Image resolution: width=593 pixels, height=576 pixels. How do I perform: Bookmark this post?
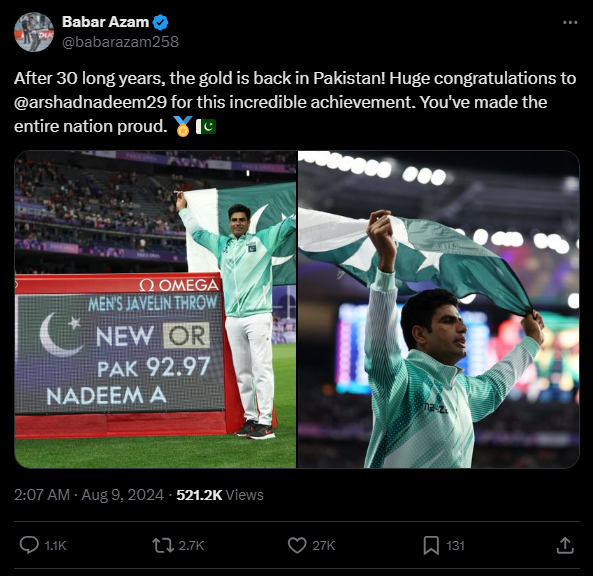(431, 545)
